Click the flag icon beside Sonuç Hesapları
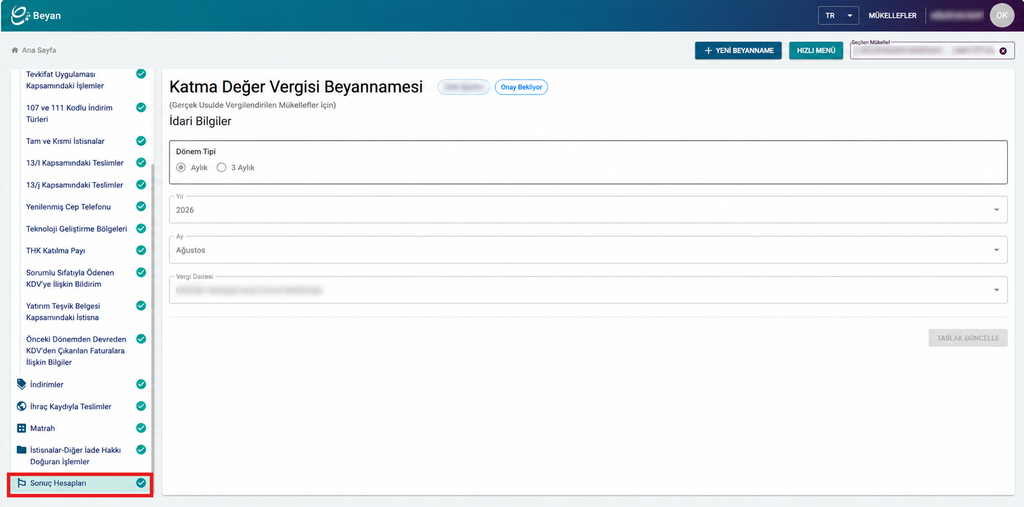The width and height of the screenshot is (1024, 507). (x=22, y=483)
